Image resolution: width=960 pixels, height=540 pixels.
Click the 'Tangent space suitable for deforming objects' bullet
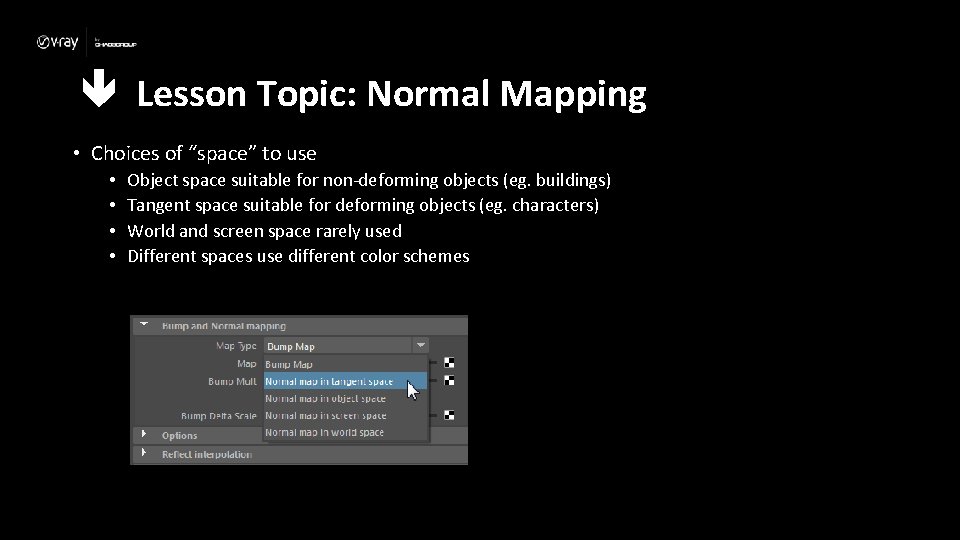tap(362, 205)
